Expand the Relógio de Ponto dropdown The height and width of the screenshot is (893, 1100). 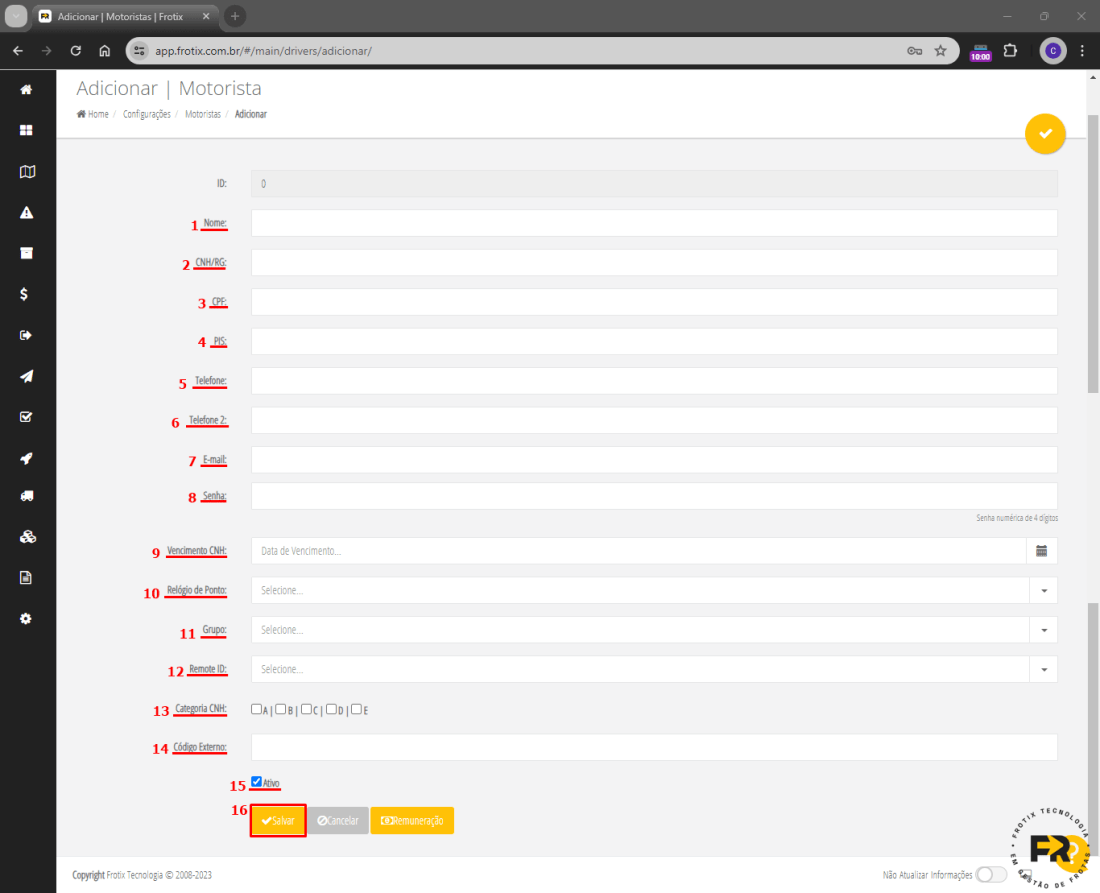pos(1043,591)
